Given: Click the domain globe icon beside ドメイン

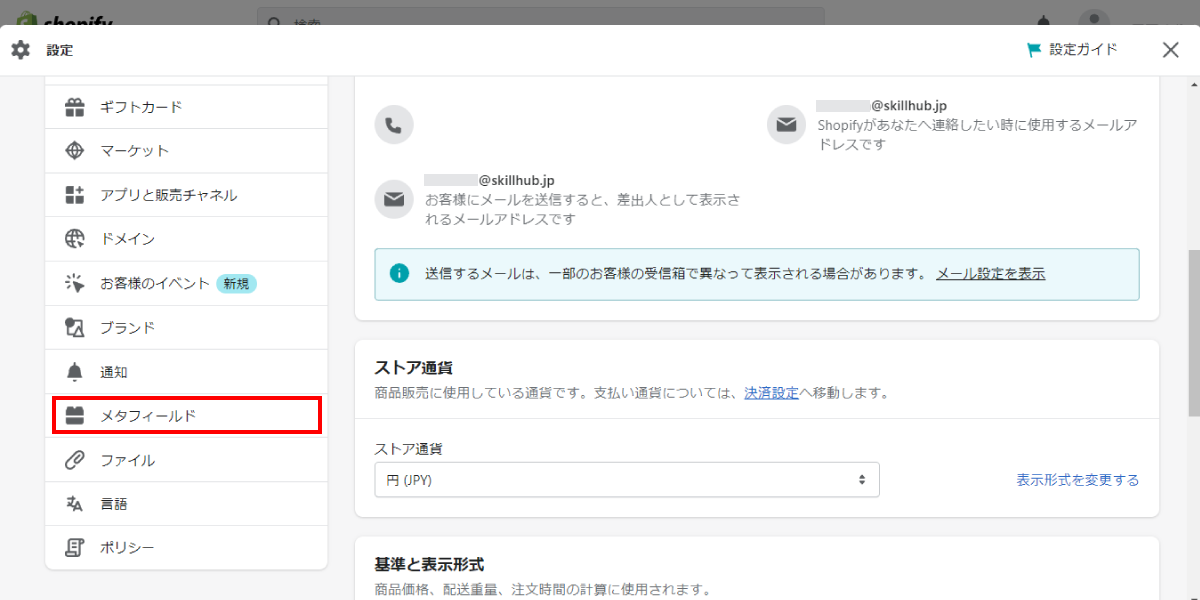Looking at the screenshot, I should tap(75, 239).
